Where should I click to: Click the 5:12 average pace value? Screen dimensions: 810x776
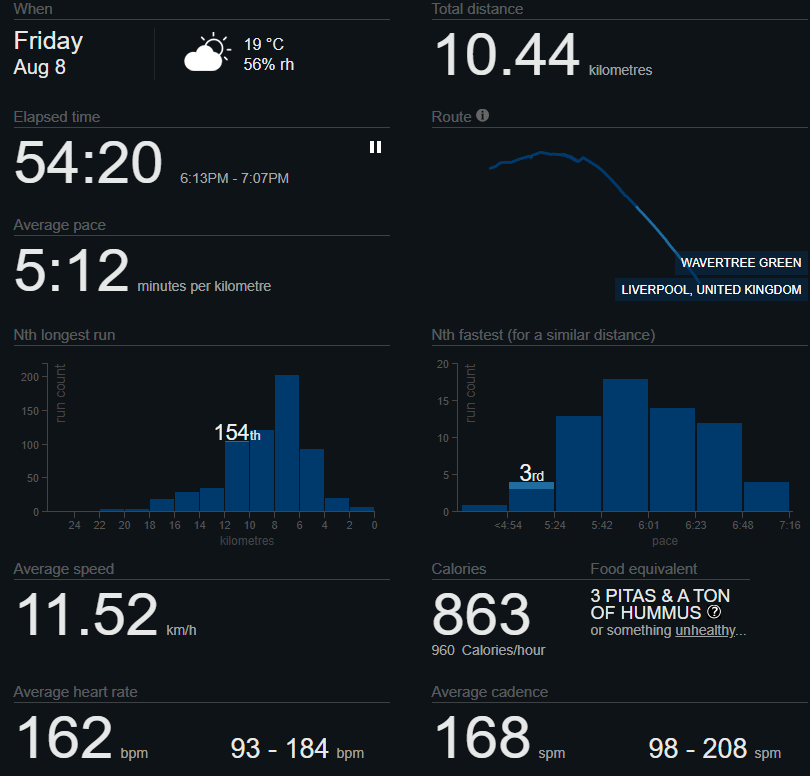coord(71,272)
